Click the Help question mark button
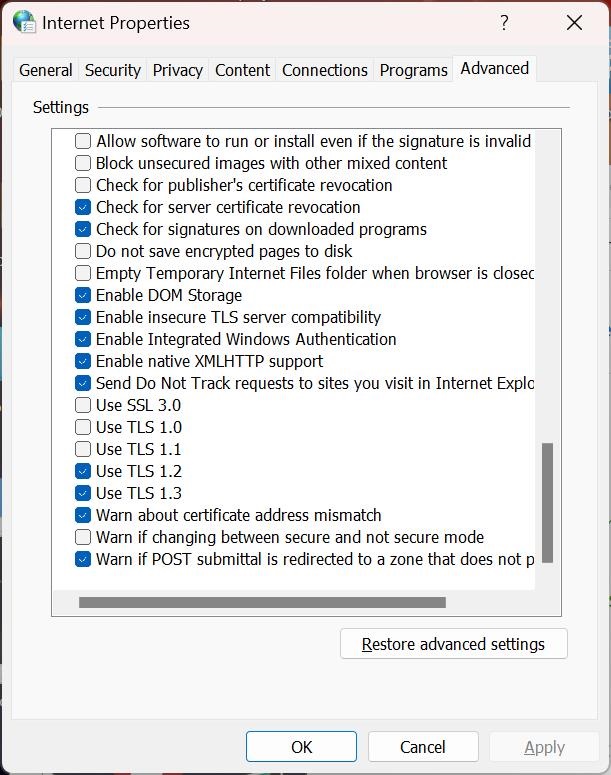 [x=505, y=22]
